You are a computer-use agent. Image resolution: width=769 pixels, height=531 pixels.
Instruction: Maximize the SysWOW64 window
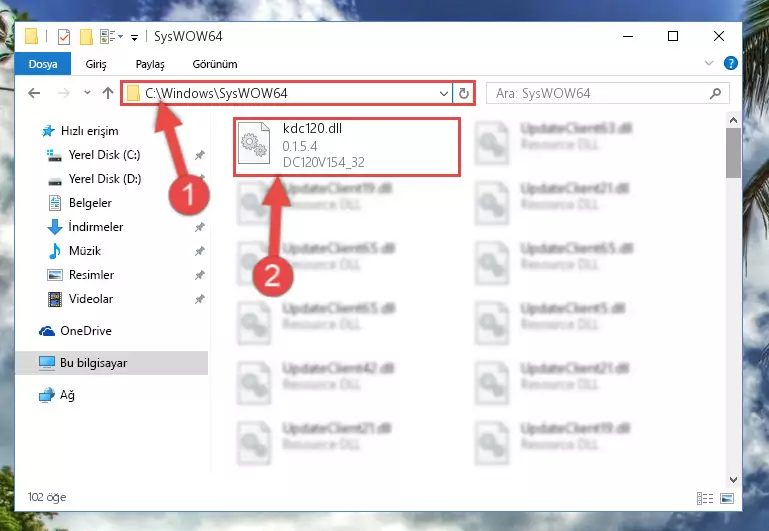(x=673, y=36)
